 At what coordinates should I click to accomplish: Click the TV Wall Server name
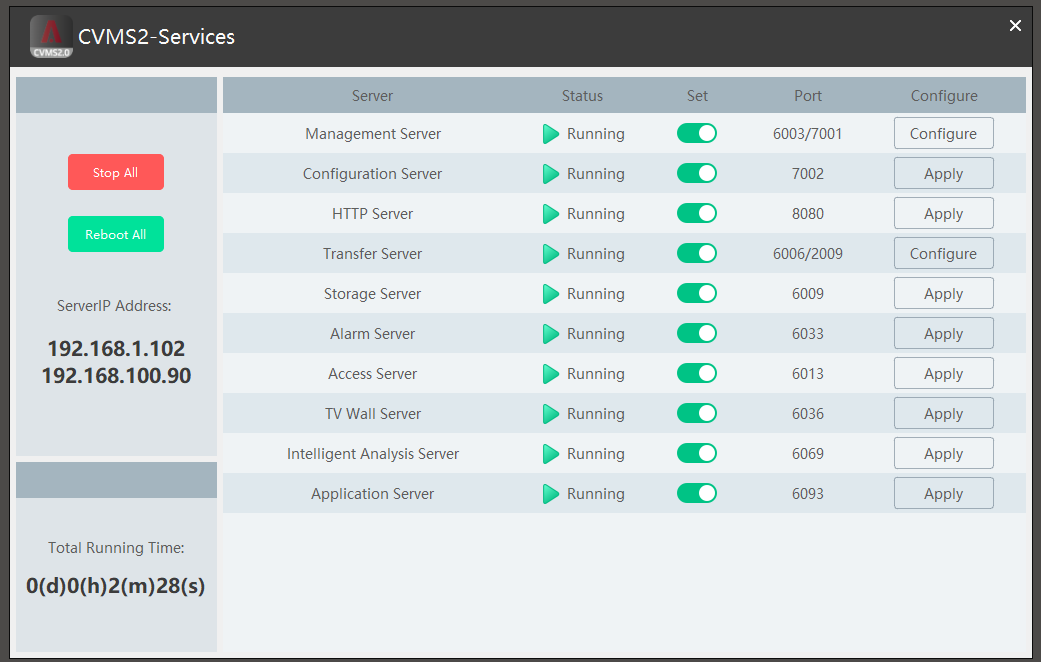point(372,414)
